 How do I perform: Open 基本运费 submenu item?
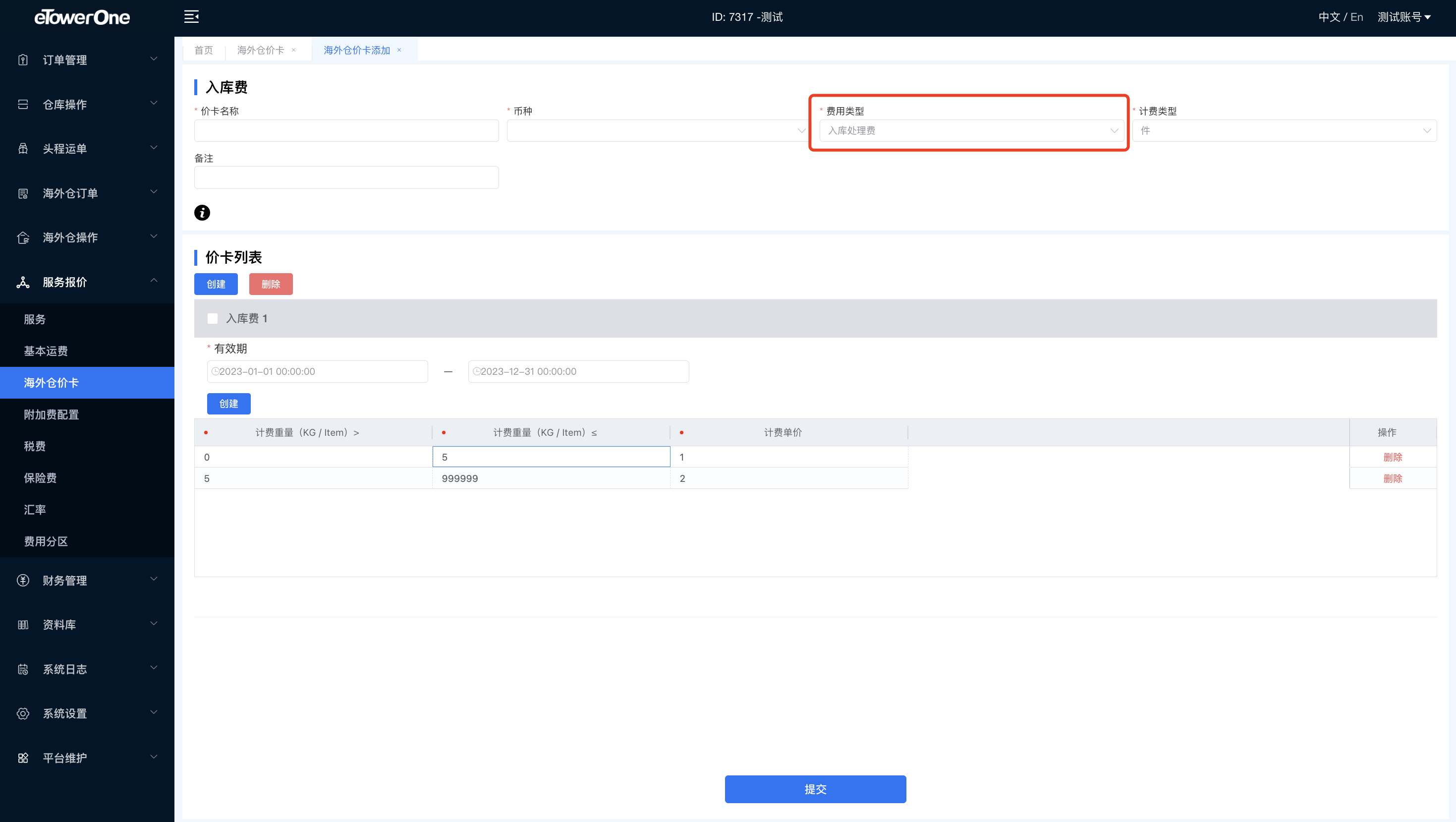tap(87, 351)
